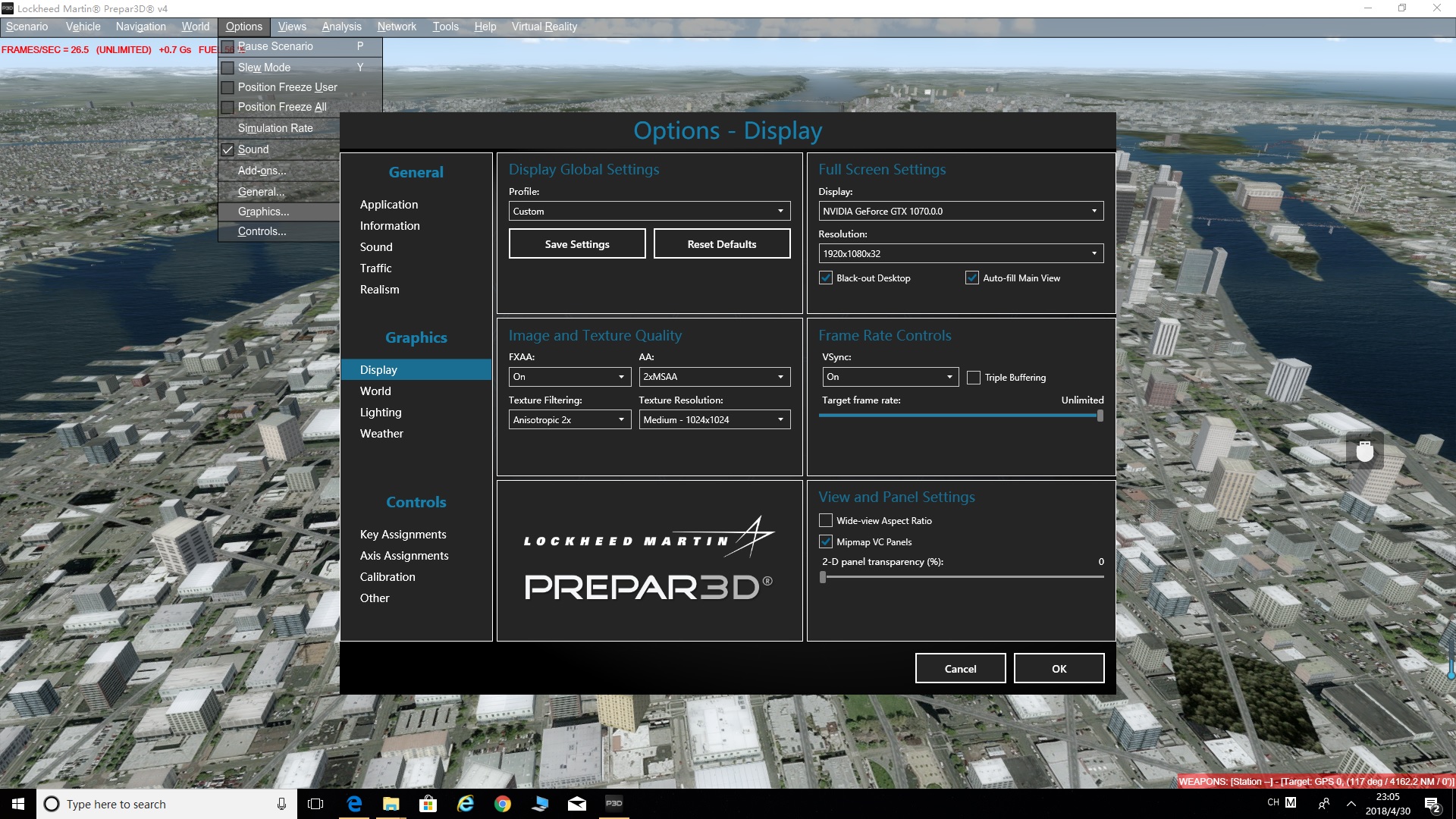Drag the Target frame rate slider
Screen dimensions: 1456x819
pos(1098,415)
